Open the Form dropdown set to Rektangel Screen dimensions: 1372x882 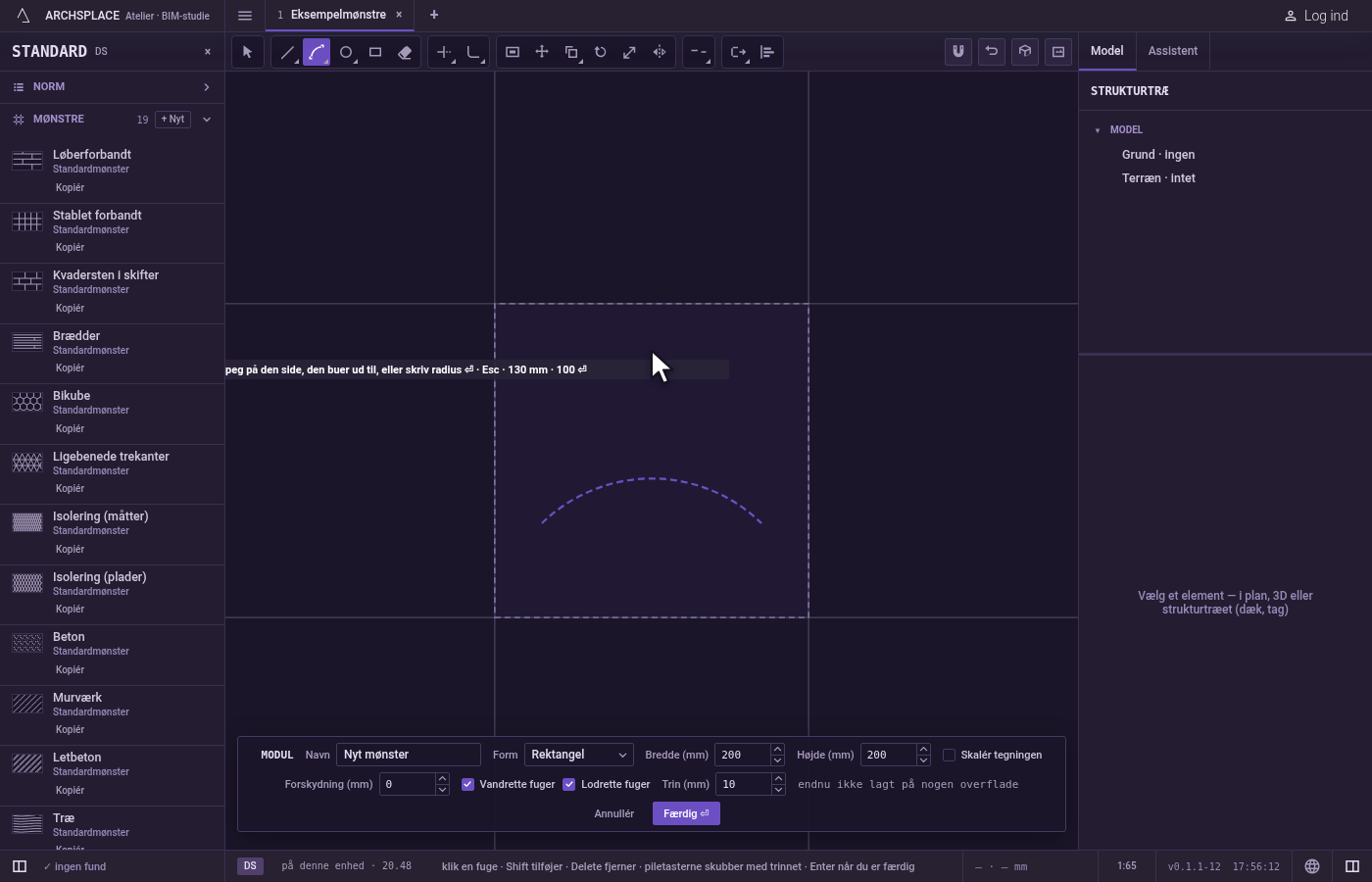point(579,755)
